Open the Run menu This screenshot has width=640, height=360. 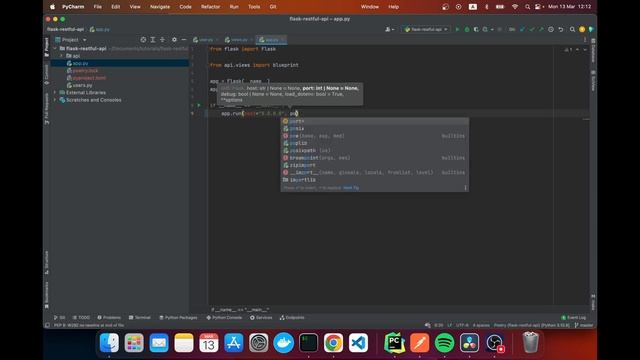[x=234, y=7]
